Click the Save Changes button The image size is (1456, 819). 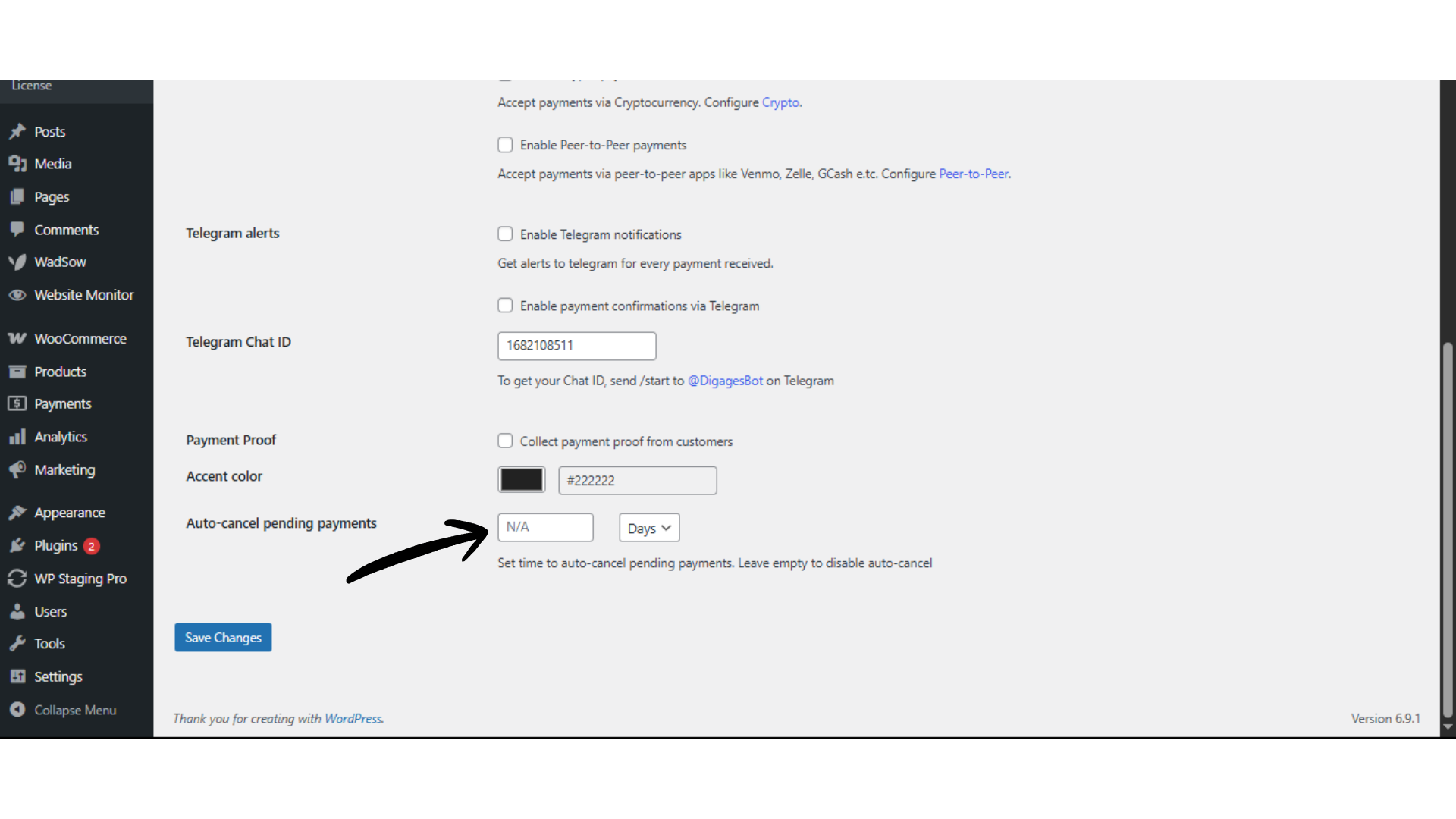(x=223, y=638)
